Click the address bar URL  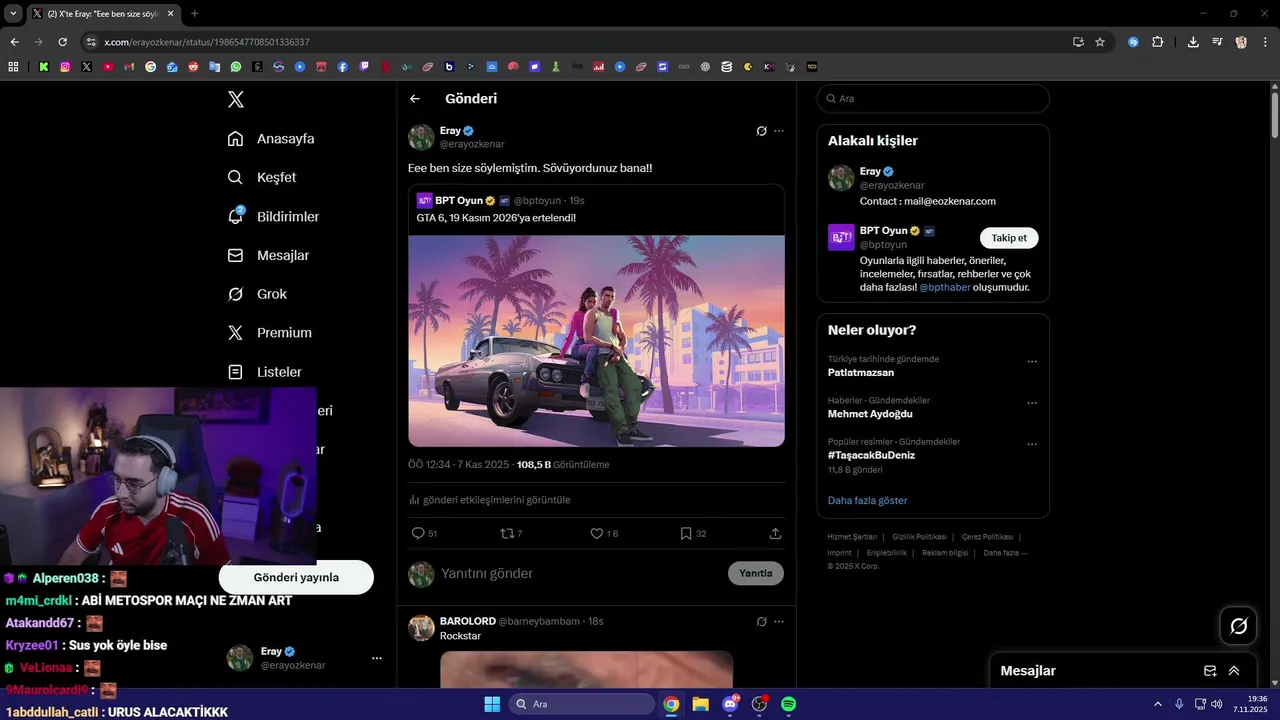[x=207, y=42]
